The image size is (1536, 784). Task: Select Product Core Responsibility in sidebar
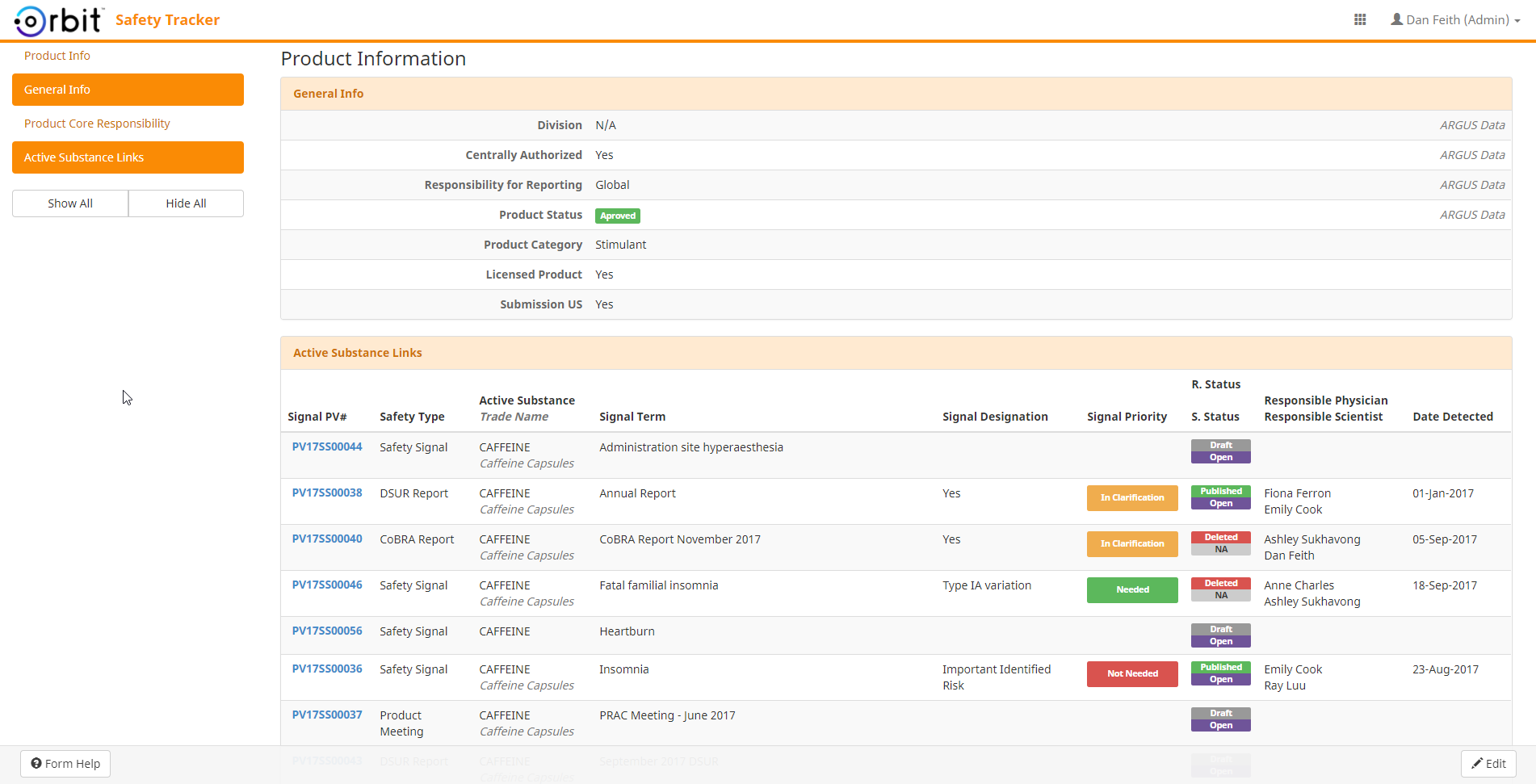(x=97, y=124)
